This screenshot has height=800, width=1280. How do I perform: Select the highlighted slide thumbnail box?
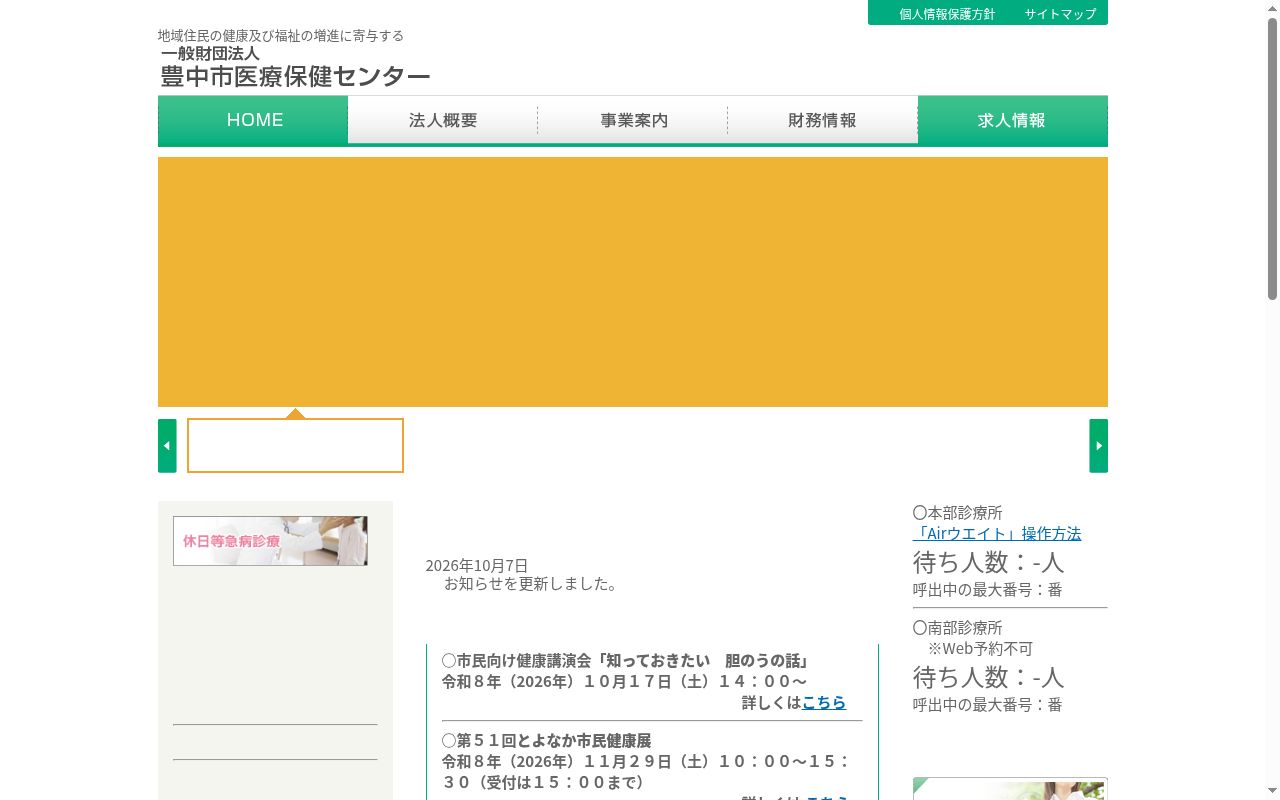[295, 445]
